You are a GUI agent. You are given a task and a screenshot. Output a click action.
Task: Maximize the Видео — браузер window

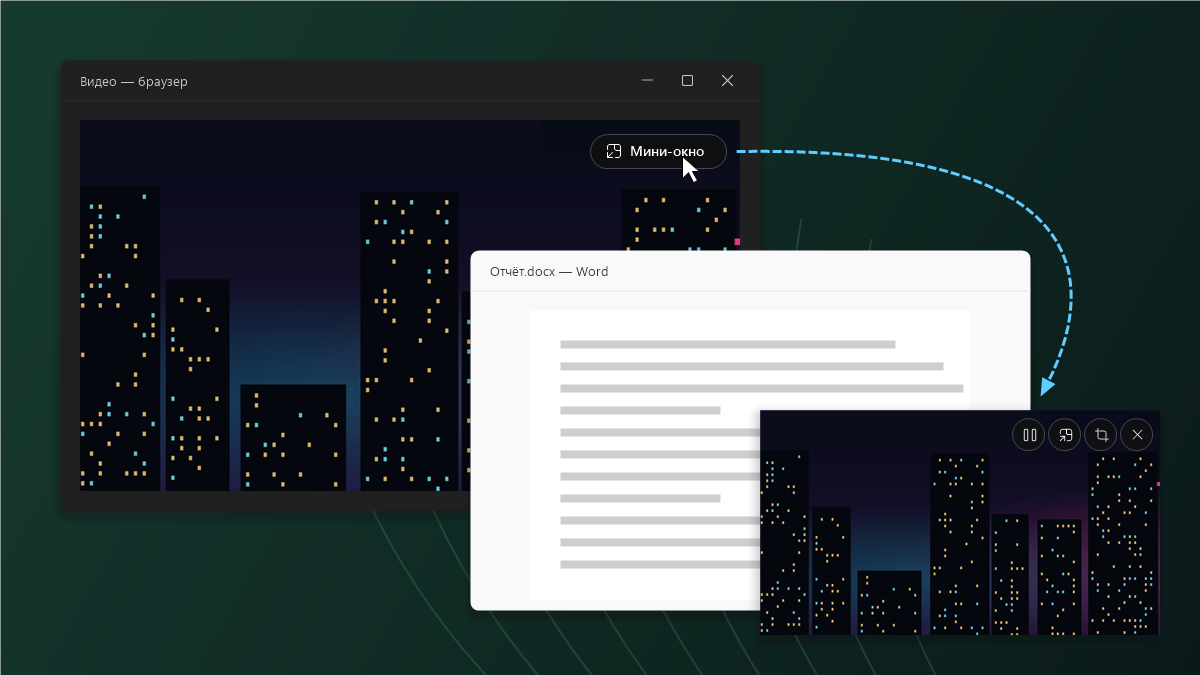click(x=687, y=81)
